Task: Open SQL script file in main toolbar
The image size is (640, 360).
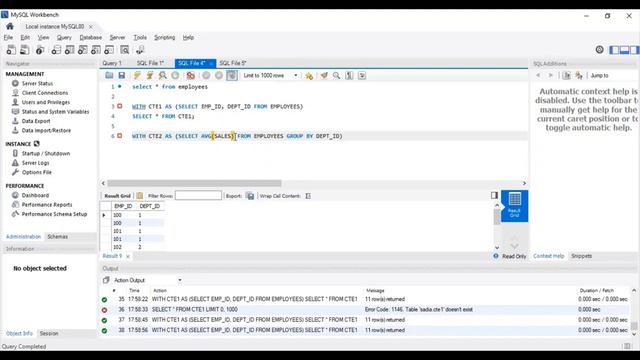Action: (x=24, y=50)
